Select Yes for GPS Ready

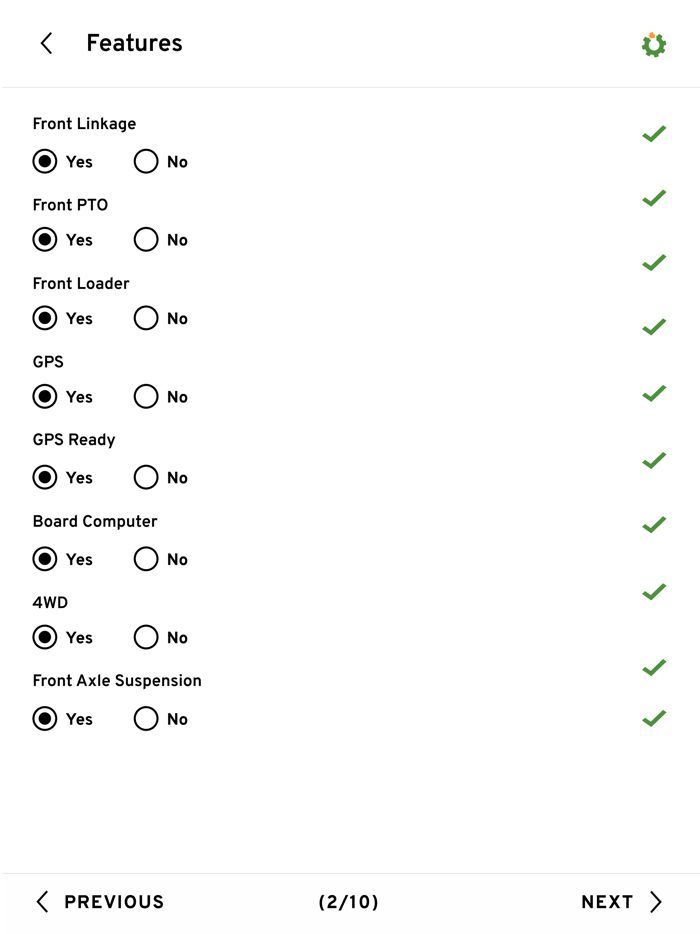[x=45, y=477]
